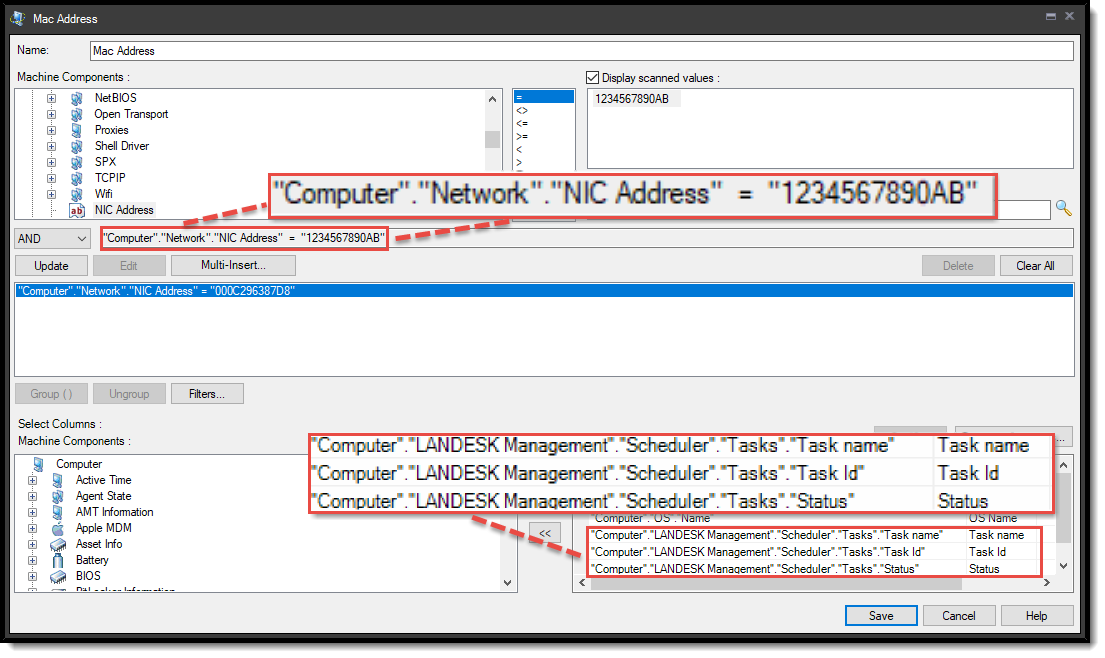Click the Wifi component icon
Image resolution: width=1105 pixels, height=658 pixels.
tap(76, 194)
